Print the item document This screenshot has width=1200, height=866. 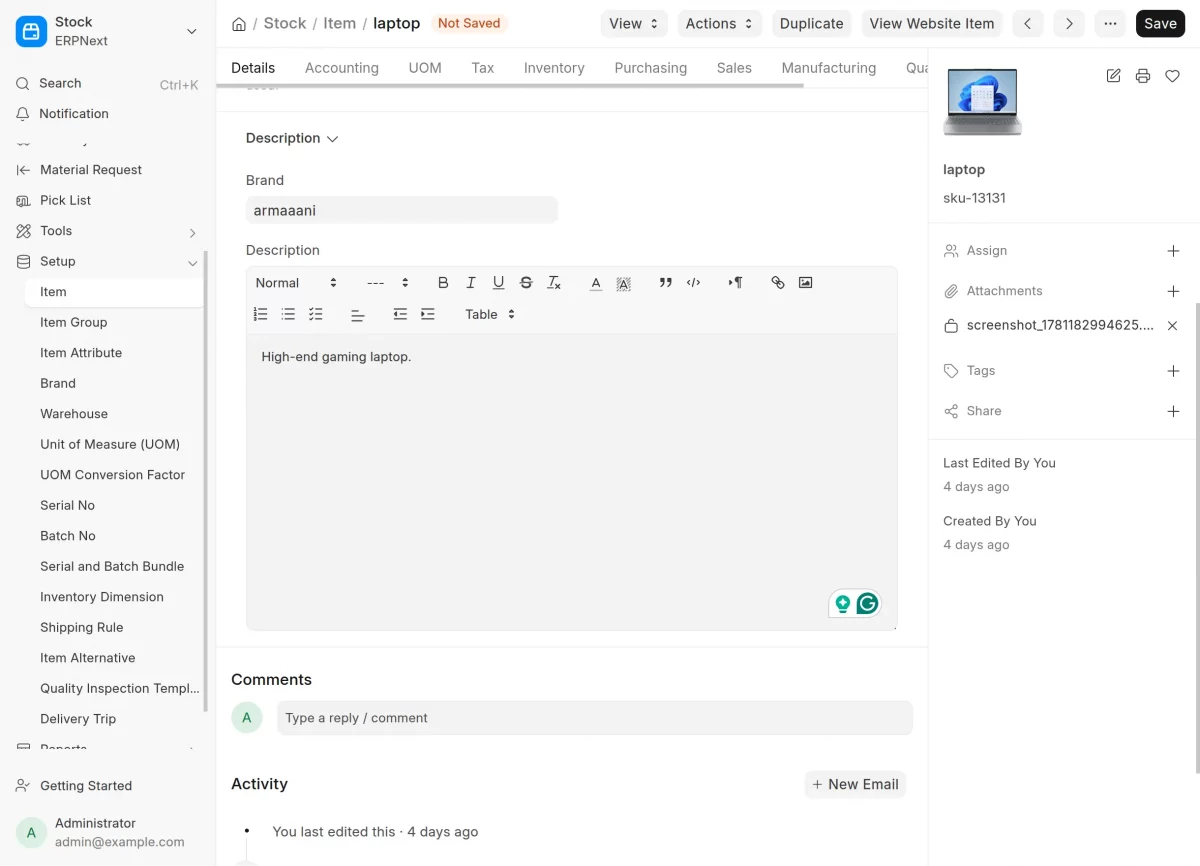(x=1143, y=76)
